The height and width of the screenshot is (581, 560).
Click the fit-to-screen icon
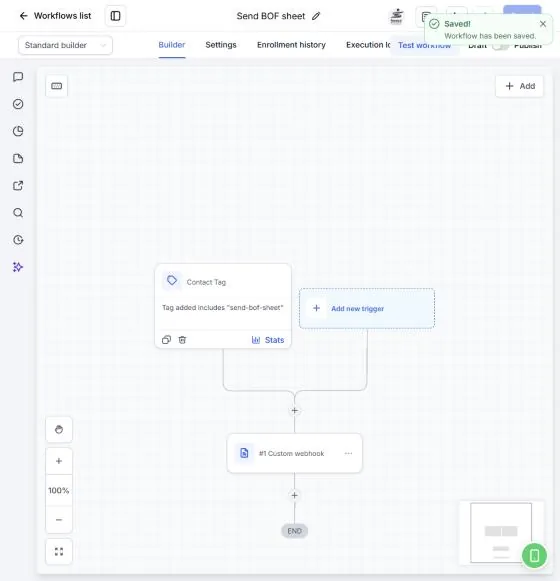click(59, 552)
